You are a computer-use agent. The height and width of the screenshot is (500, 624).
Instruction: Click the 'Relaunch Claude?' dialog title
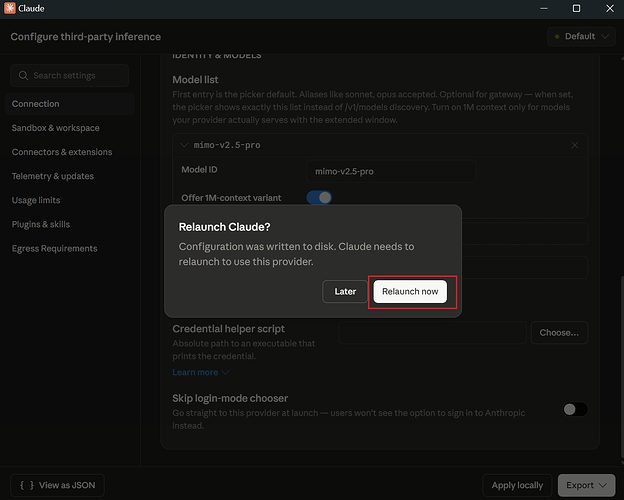[x=224, y=227]
